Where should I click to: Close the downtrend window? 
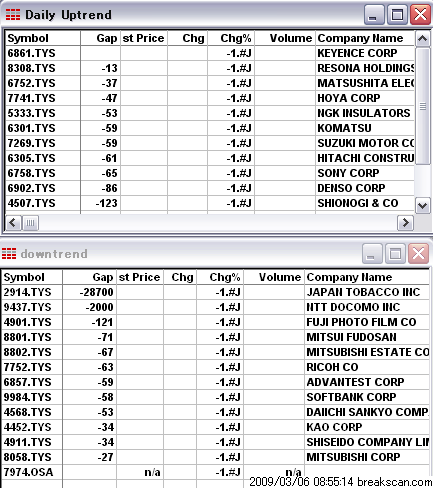[x=418, y=254]
